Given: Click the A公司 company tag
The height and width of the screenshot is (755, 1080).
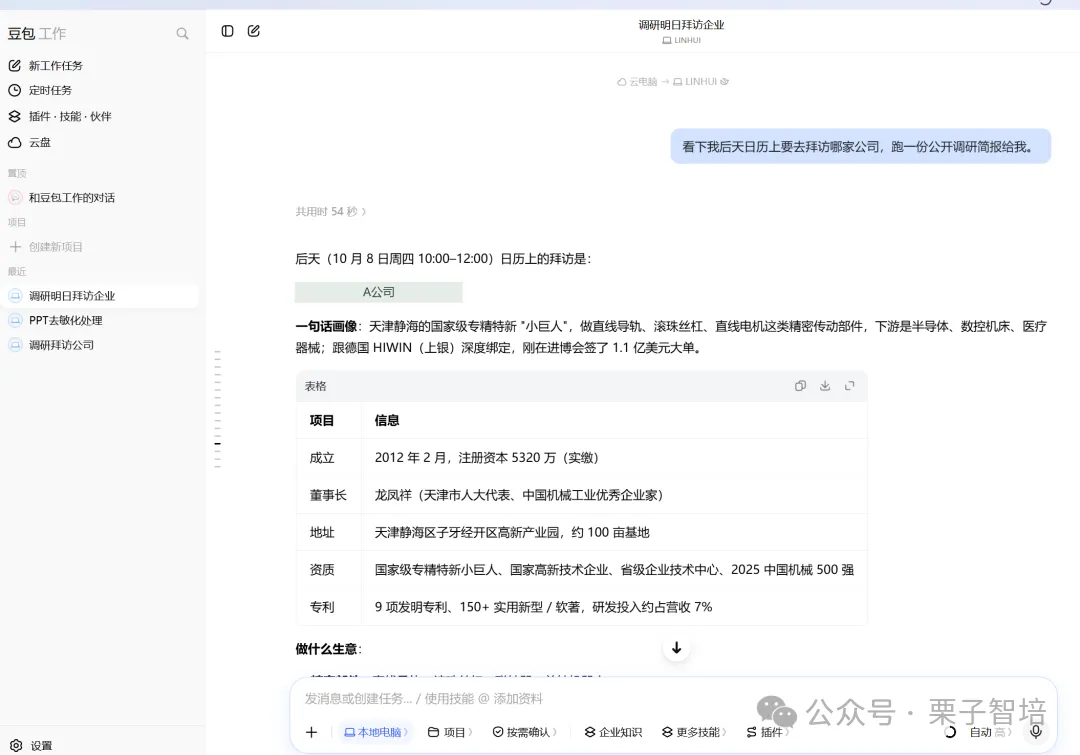Looking at the screenshot, I should [379, 292].
